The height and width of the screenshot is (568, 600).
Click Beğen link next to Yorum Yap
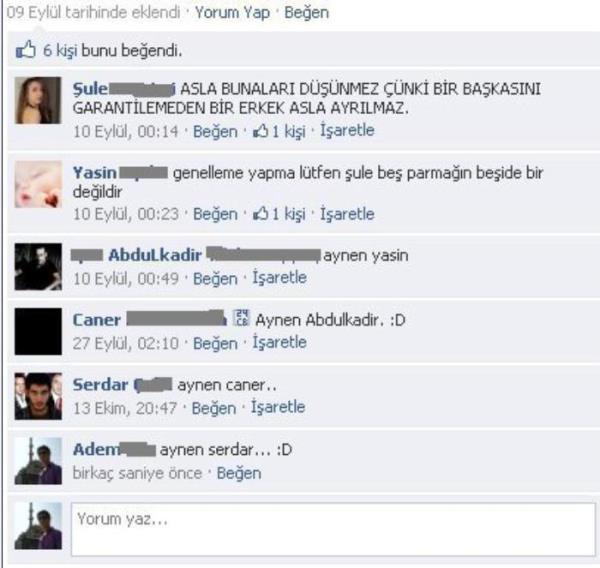[307, 13]
